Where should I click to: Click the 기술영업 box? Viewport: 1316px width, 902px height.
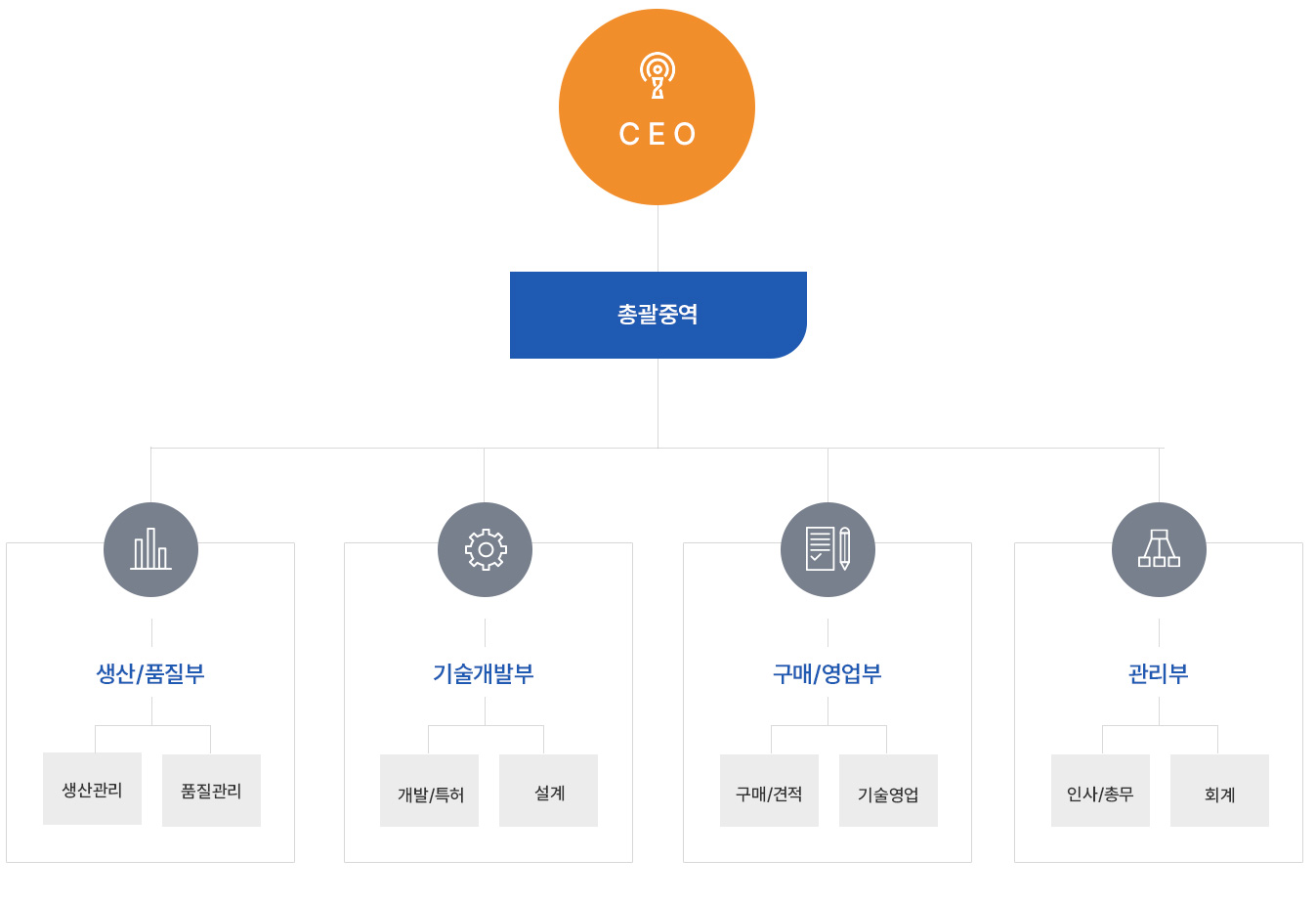point(888,791)
